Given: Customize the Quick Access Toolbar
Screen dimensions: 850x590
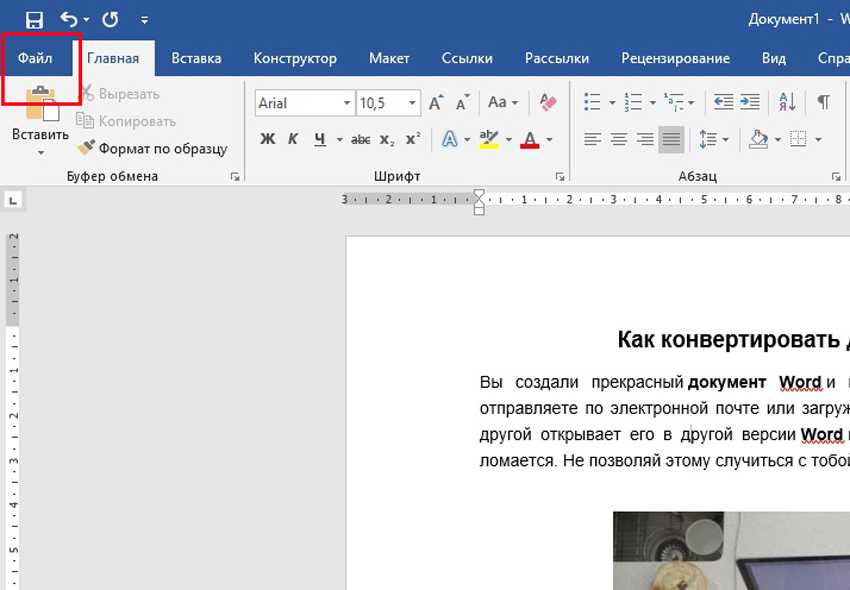Looking at the screenshot, I should [x=144, y=20].
